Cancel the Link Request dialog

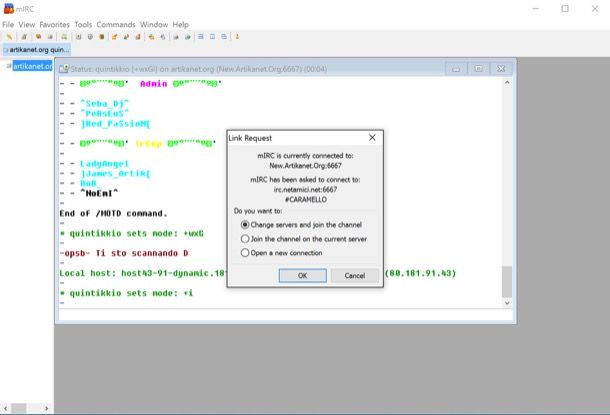(355, 275)
